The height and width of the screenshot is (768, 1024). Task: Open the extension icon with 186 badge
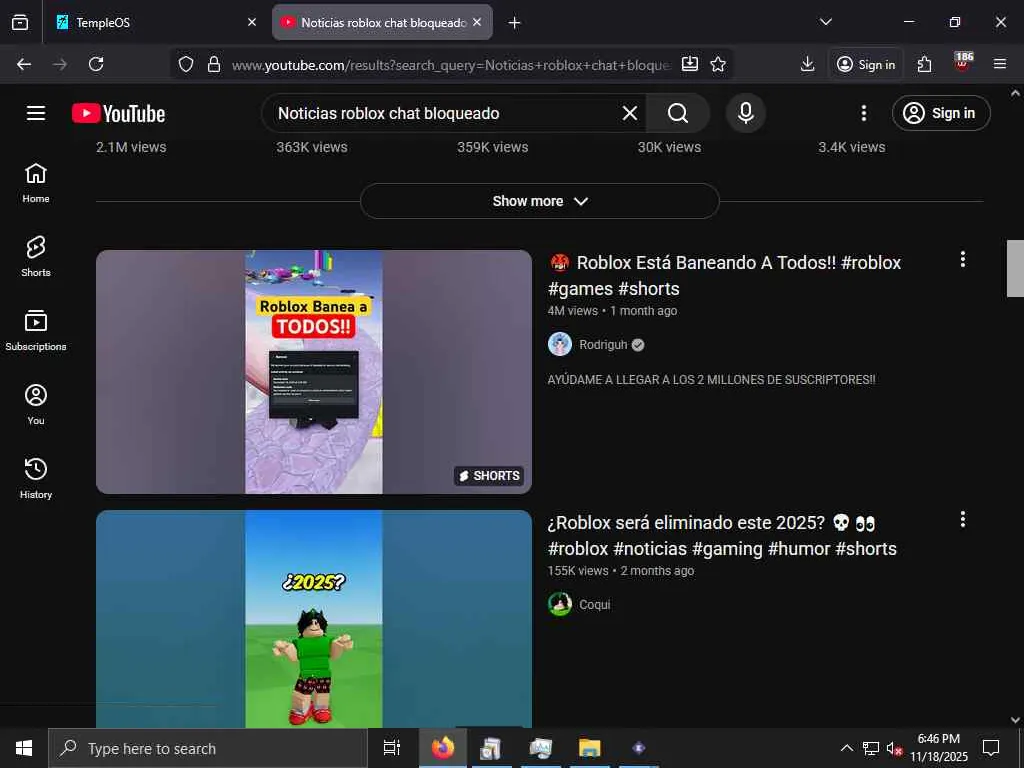(x=963, y=62)
